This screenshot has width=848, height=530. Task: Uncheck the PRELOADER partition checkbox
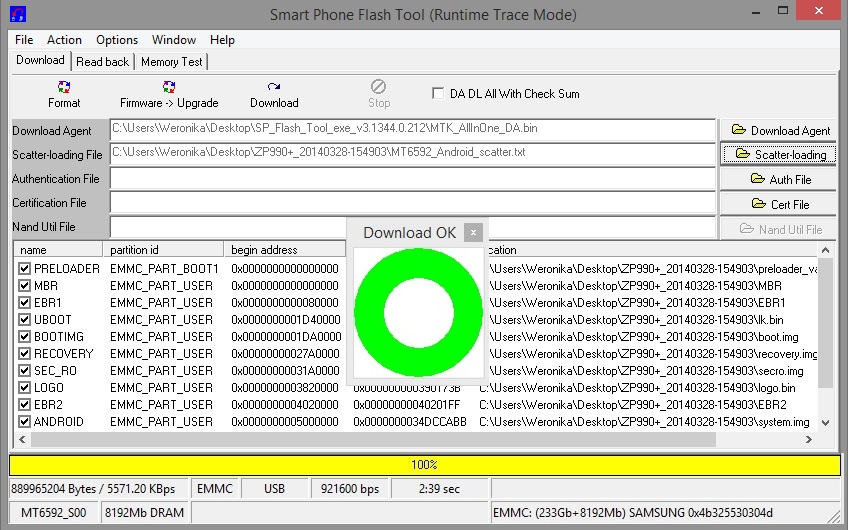coord(25,269)
